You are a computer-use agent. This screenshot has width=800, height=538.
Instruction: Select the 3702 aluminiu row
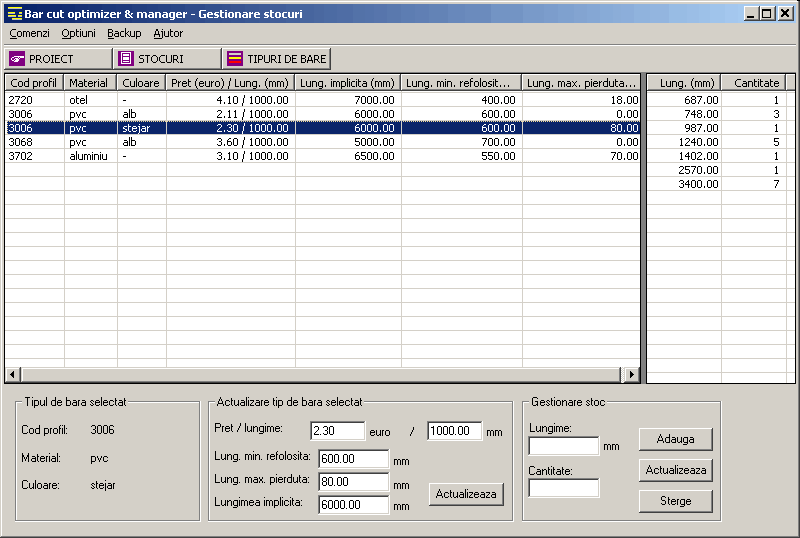pos(322,156)
